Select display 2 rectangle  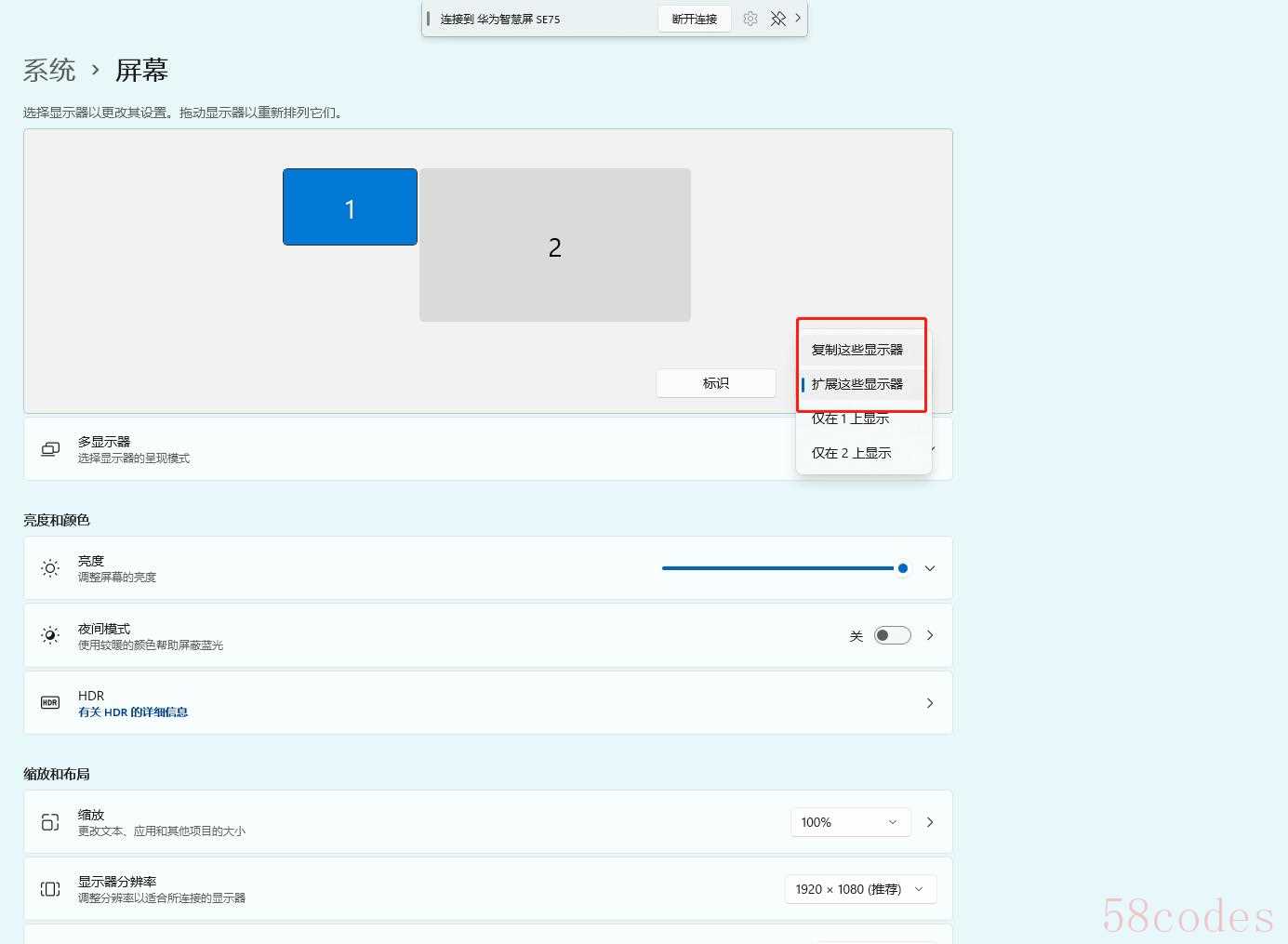click(x=555, y=245)
